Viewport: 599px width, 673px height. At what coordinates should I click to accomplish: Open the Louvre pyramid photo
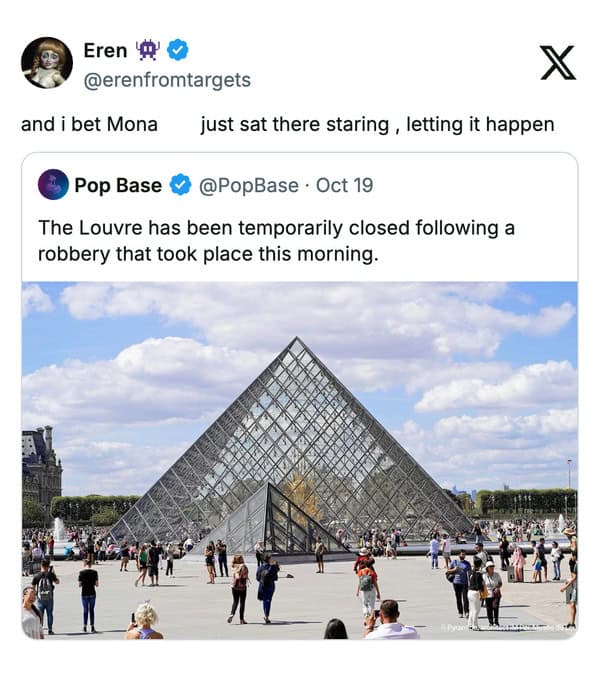tap(300, 460)
